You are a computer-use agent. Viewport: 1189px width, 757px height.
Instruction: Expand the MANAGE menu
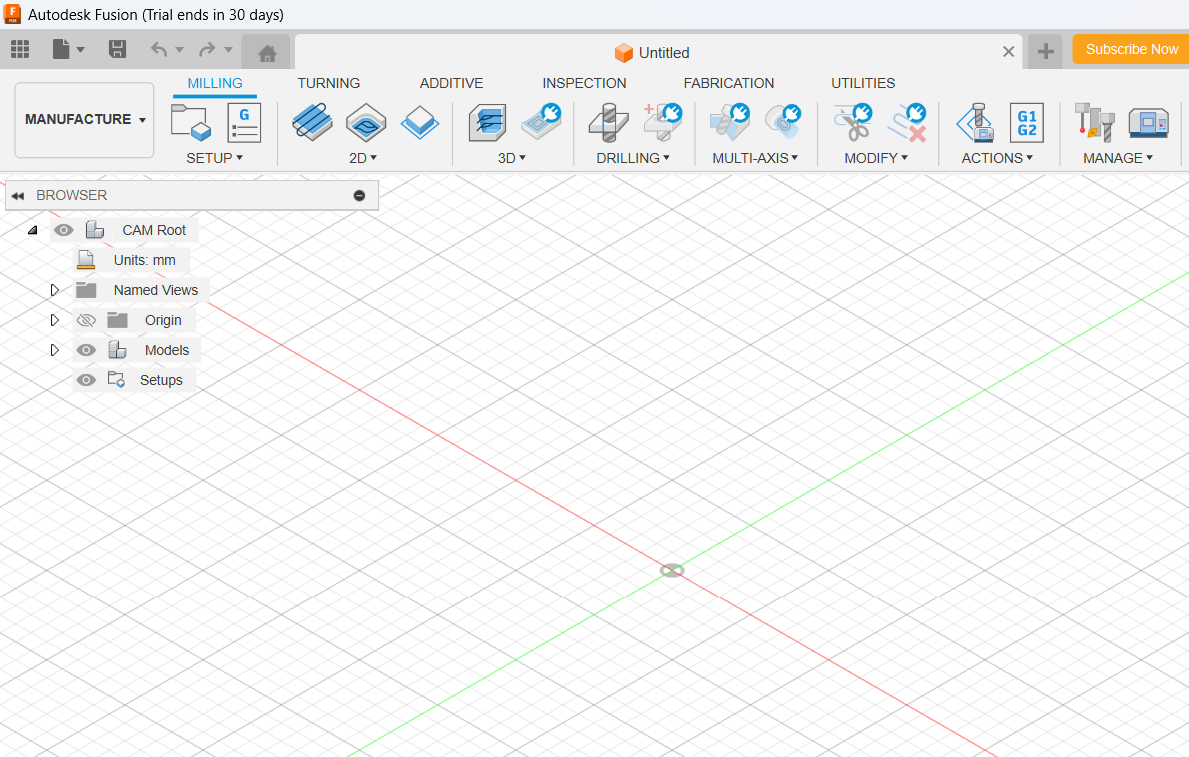1118,158
